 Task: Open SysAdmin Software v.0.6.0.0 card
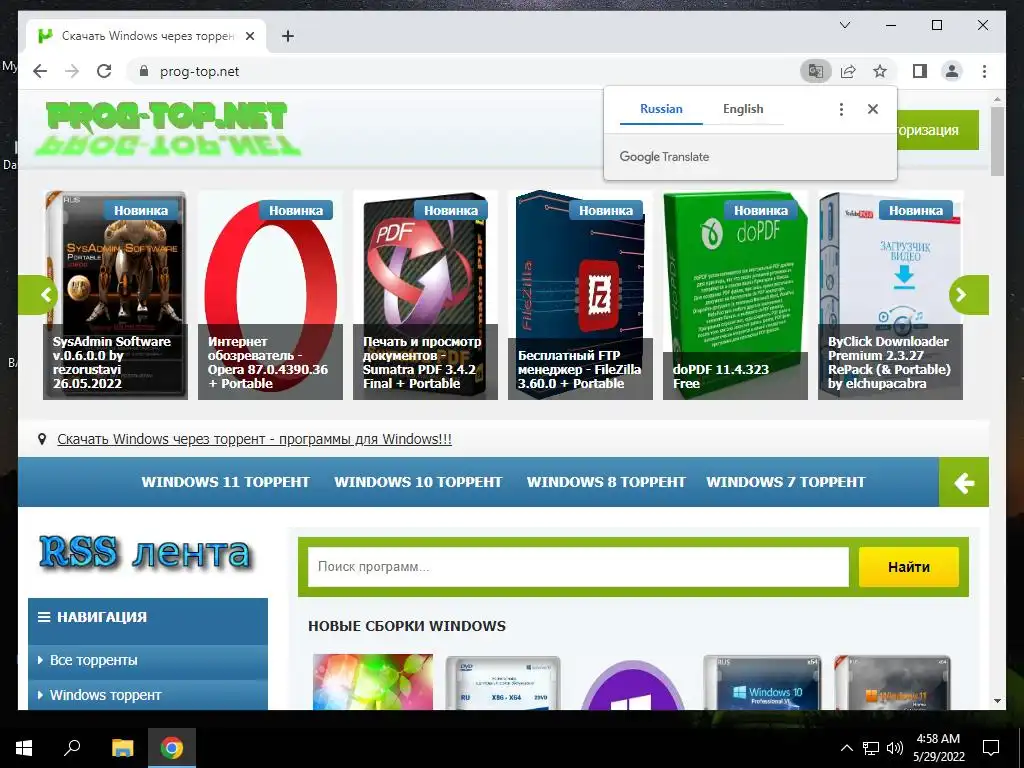116,295
